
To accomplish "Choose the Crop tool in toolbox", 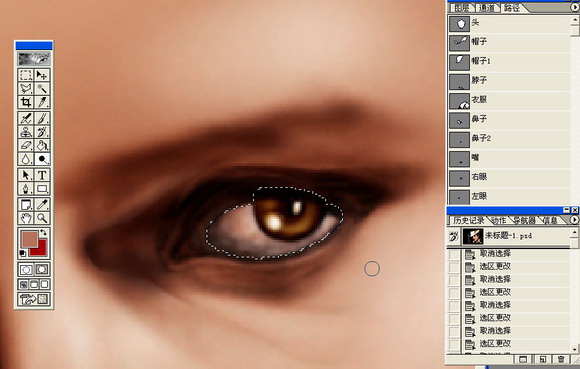I will (x=26, y=102).
